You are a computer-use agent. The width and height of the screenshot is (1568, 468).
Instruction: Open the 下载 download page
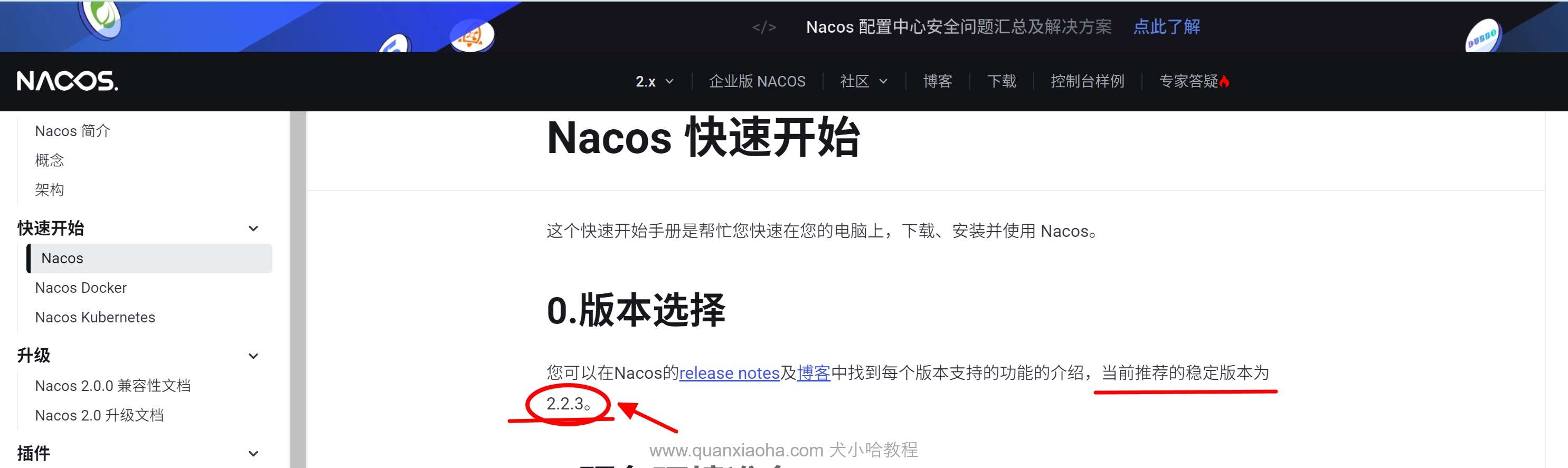click(x=1002, y=82)
